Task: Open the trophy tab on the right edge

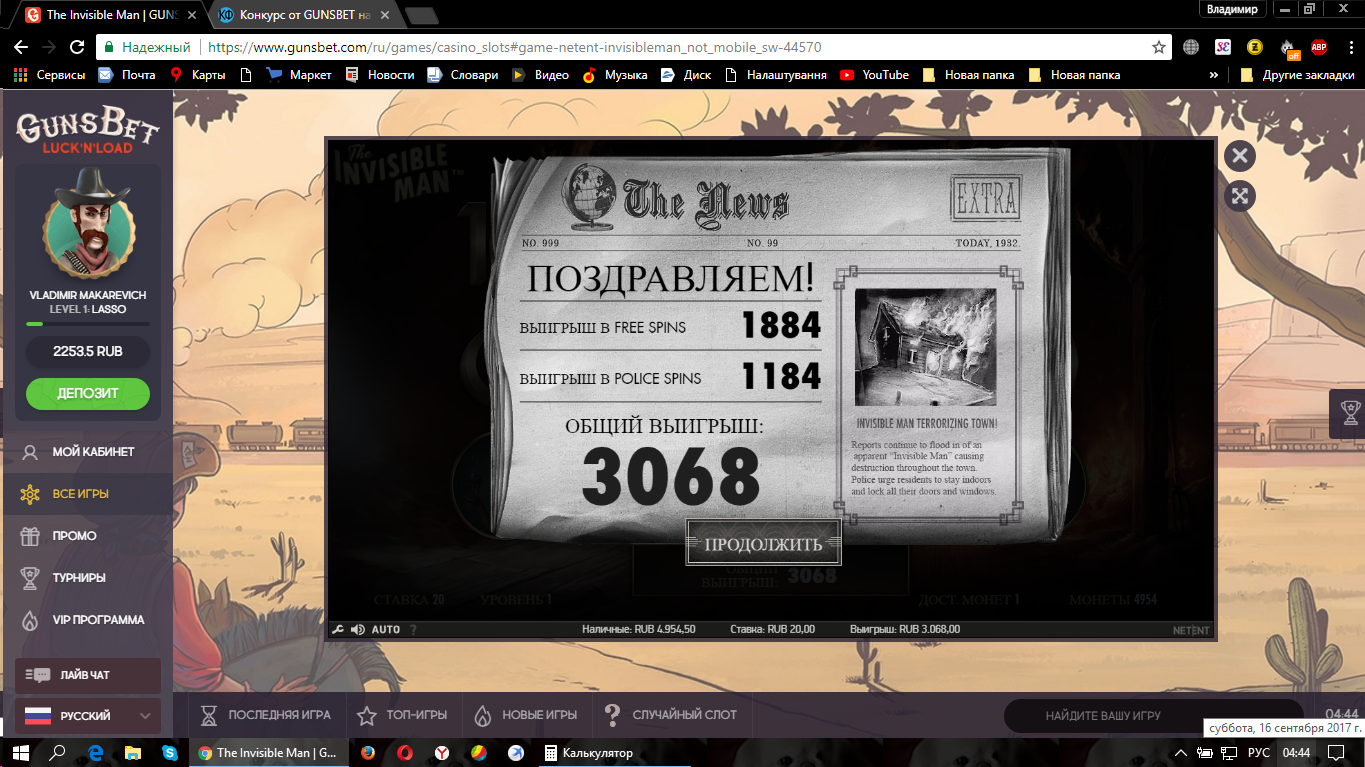Action: click(x=1347, y=413)
